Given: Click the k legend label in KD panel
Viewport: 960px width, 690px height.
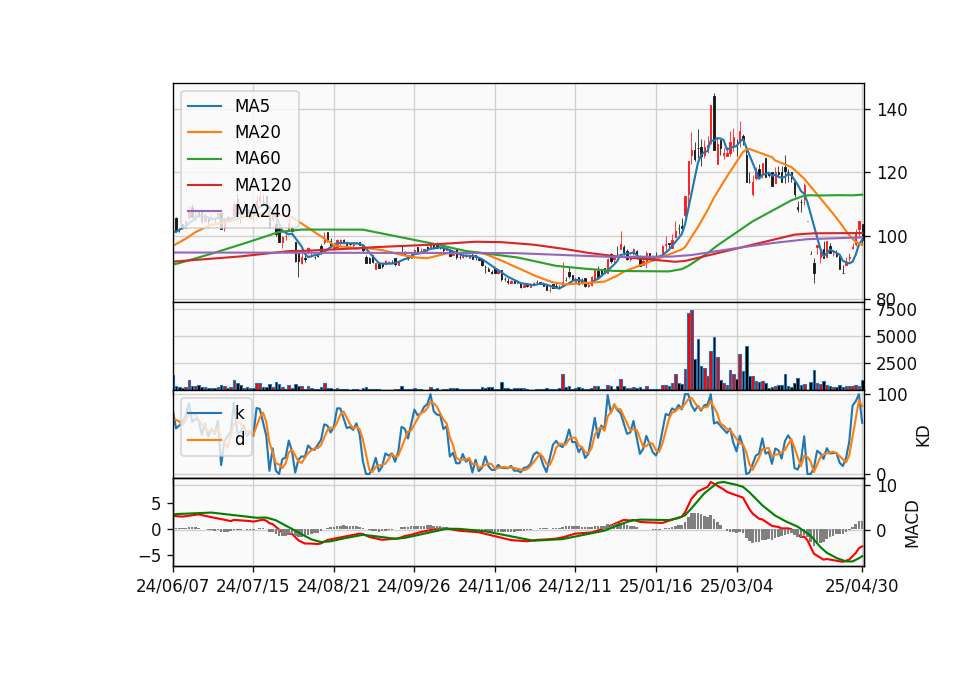Looking at the screenshot, I should tap(240, 413).
